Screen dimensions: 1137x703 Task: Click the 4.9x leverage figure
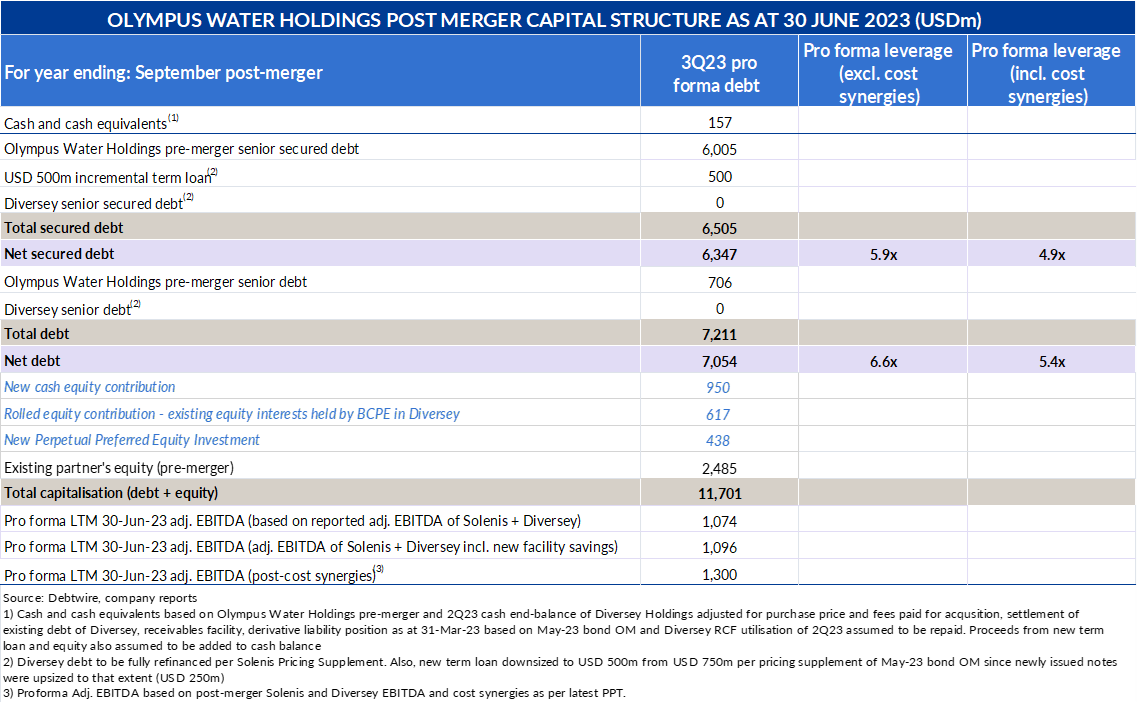pos(1051,255)
